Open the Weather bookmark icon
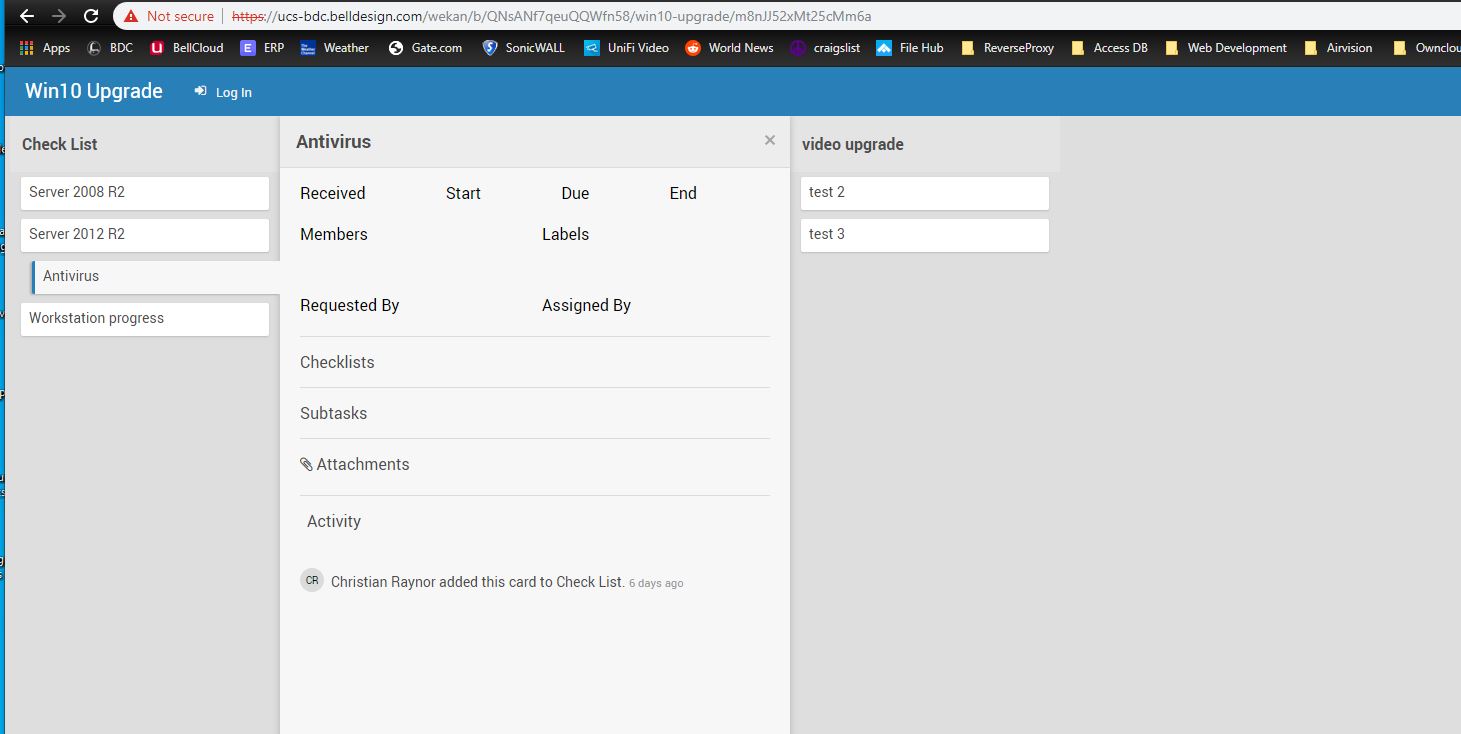Viewport: 1461px width, 734px height. (306, 47)
